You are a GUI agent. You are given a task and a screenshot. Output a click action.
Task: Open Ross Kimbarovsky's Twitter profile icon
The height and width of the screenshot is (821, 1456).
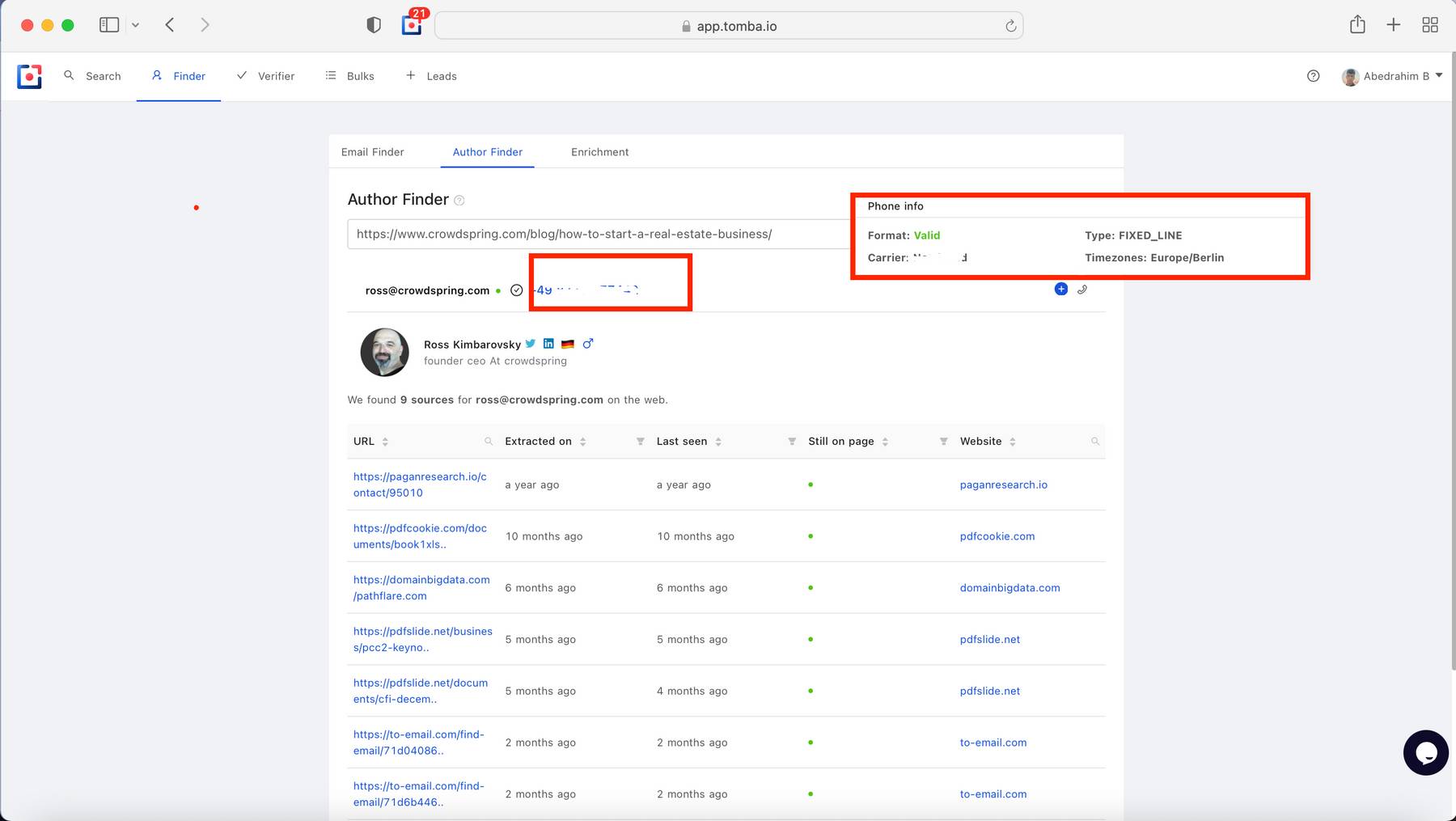pos(531,344)
